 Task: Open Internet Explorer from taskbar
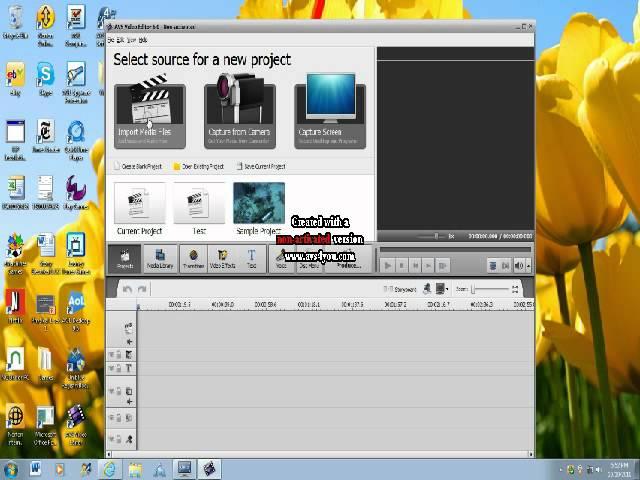tap(109, 470)
